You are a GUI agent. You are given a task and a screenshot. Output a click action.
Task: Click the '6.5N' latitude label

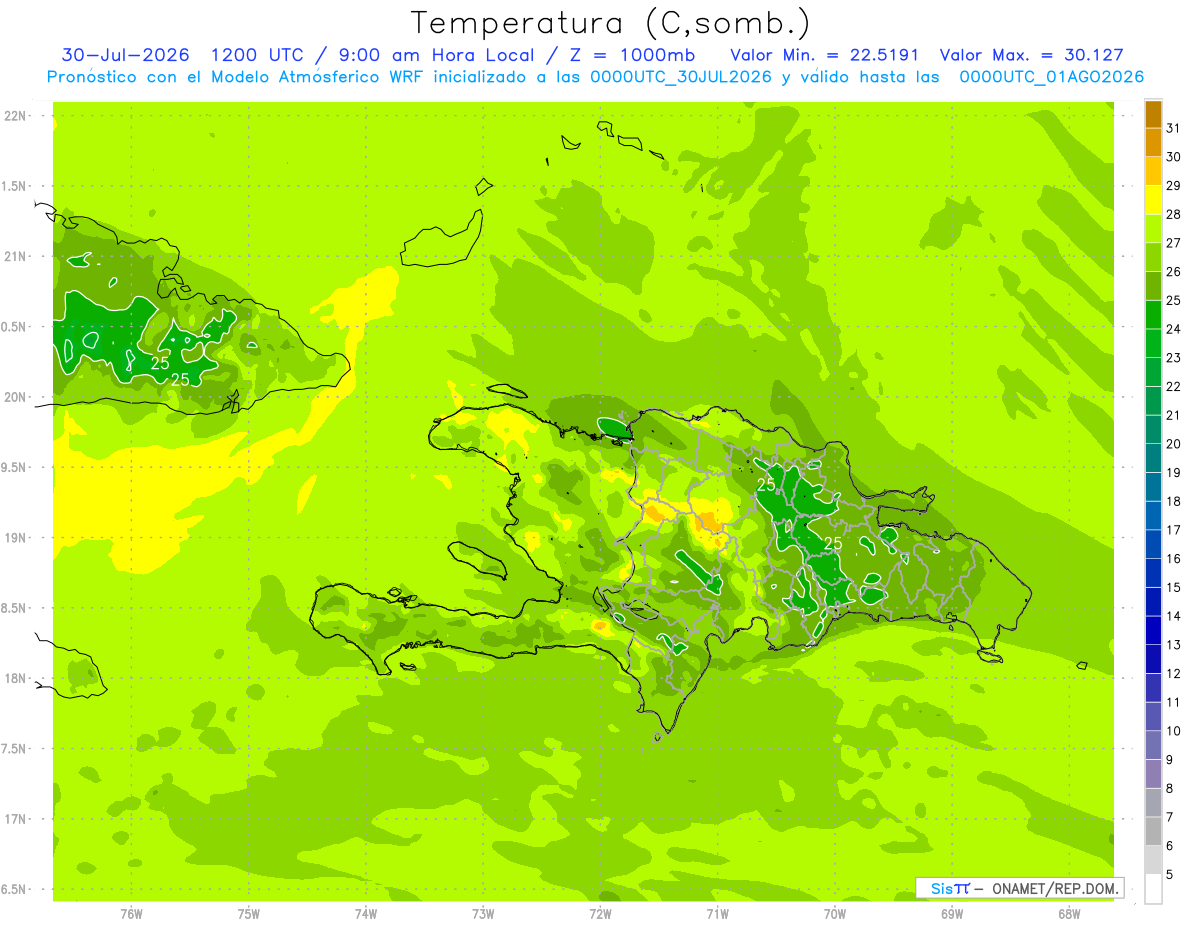pos(15,889)
